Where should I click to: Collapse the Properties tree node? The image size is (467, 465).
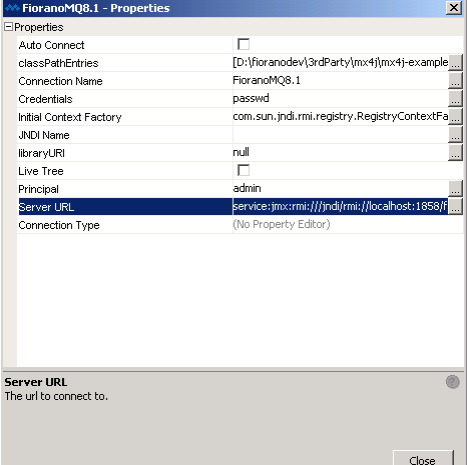pyautogui.click(x=8, y=27)
